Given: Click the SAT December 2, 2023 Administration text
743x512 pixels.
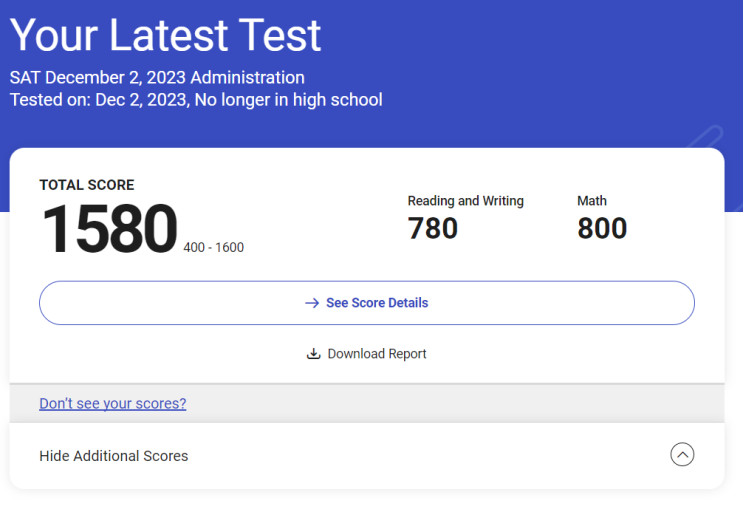Looking at the screenshot, I should pyautogui.click(x=157, y=78).
